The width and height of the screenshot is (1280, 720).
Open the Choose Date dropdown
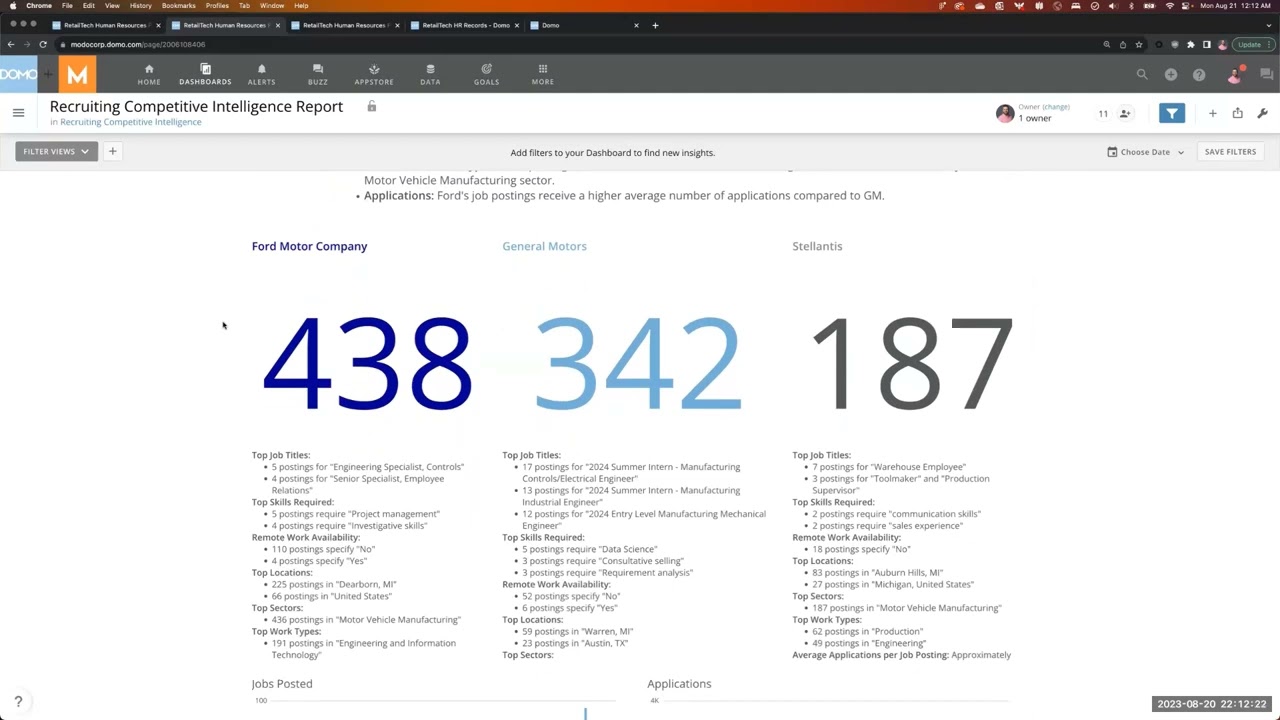(x=1146, y=152)
